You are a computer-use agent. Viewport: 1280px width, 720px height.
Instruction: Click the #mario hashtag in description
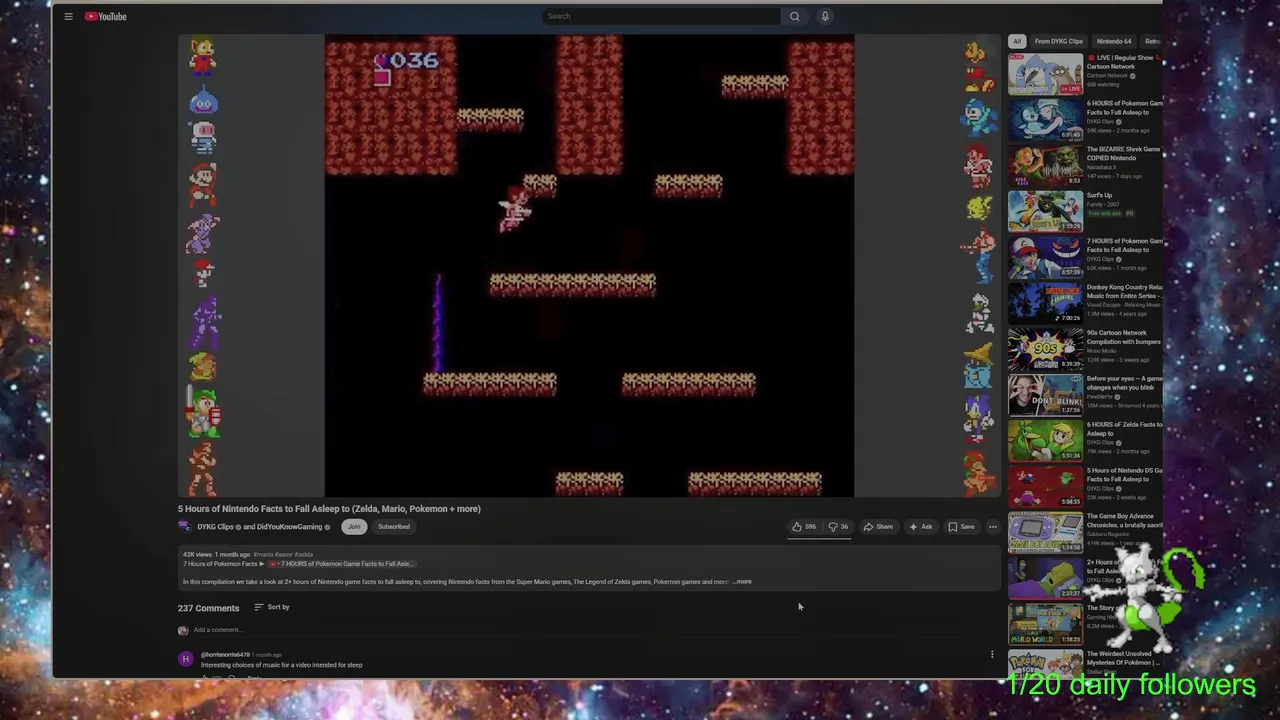[263, 554]
